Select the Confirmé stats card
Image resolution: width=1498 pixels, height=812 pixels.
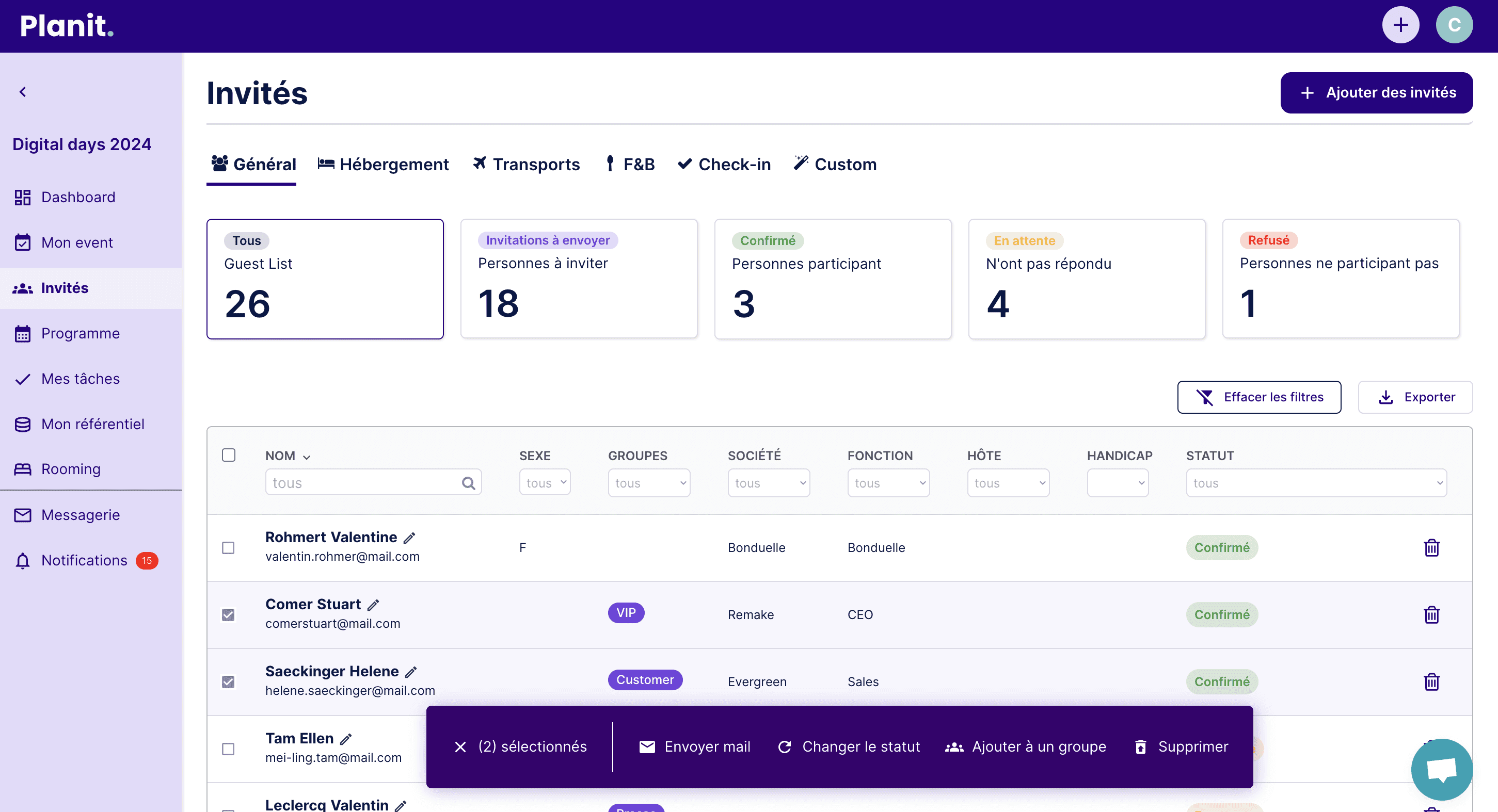(833, 279)
